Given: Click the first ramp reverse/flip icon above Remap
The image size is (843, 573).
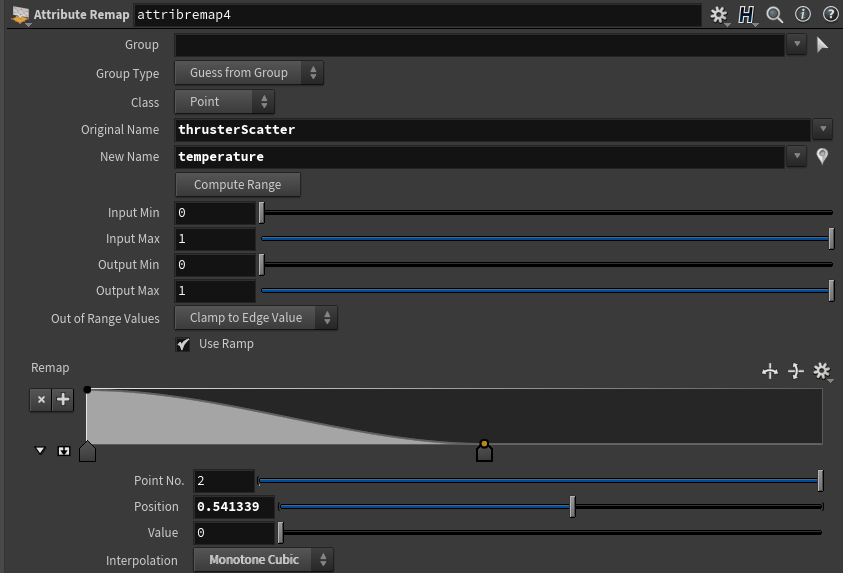Looking at the screenshot, I should click(x=770, y=371).
